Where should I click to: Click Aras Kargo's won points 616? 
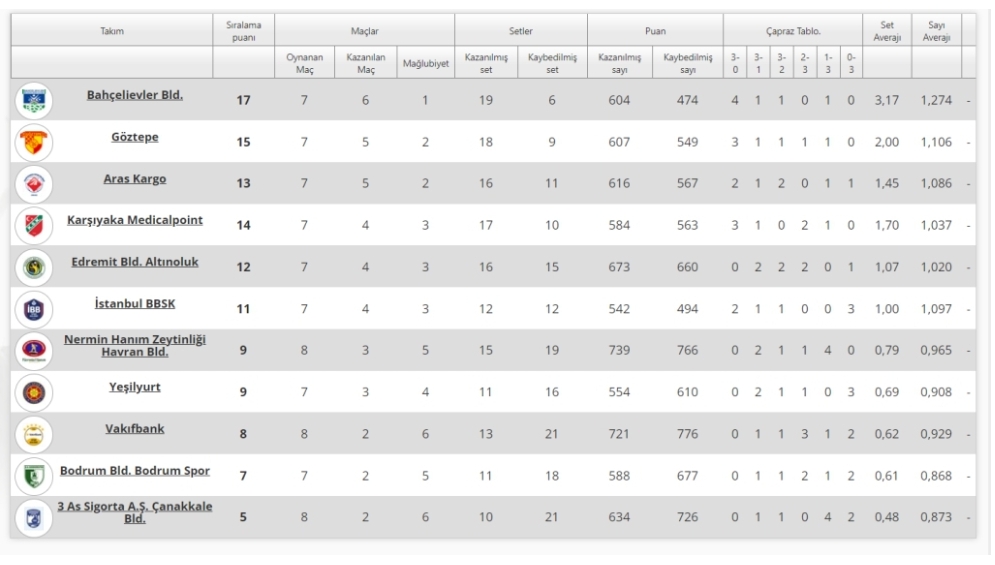(x=619, y=183)
